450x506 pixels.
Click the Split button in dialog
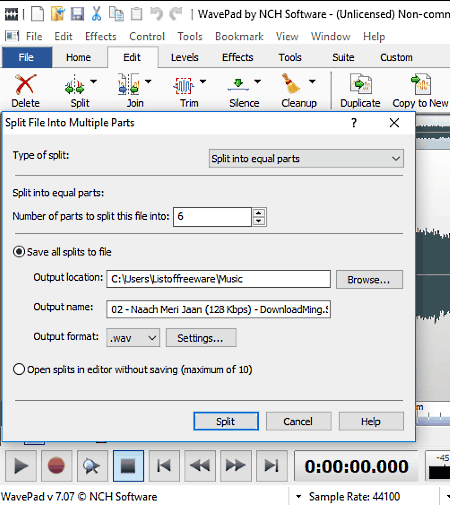point(226,421)
